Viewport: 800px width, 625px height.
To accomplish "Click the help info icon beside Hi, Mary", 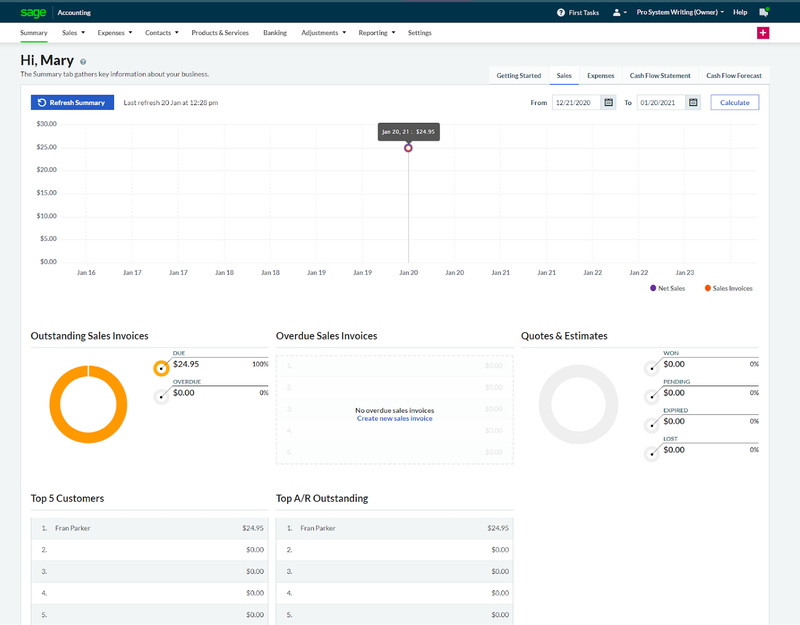I will point(83,62).
